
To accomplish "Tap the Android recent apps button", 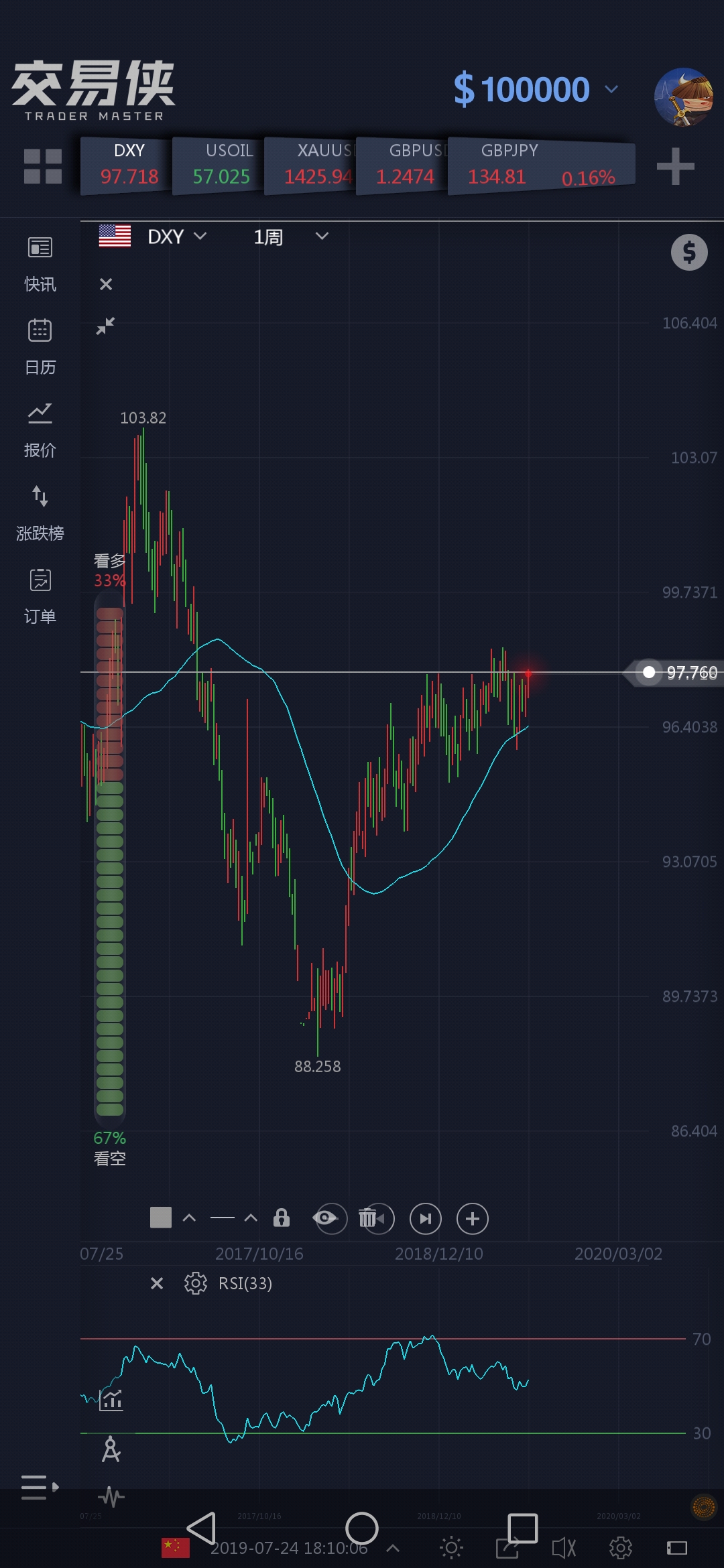I will 523,1528.
